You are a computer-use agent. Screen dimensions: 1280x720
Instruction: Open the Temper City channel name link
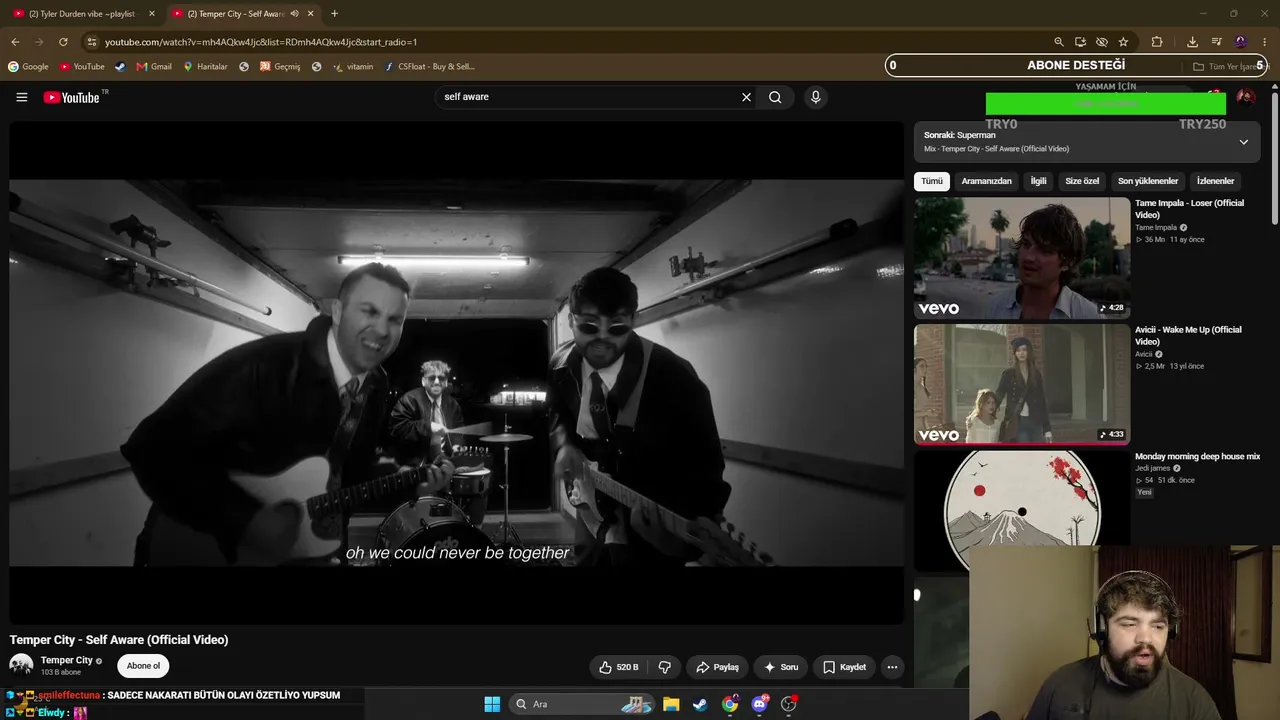(x=66, y=660)
